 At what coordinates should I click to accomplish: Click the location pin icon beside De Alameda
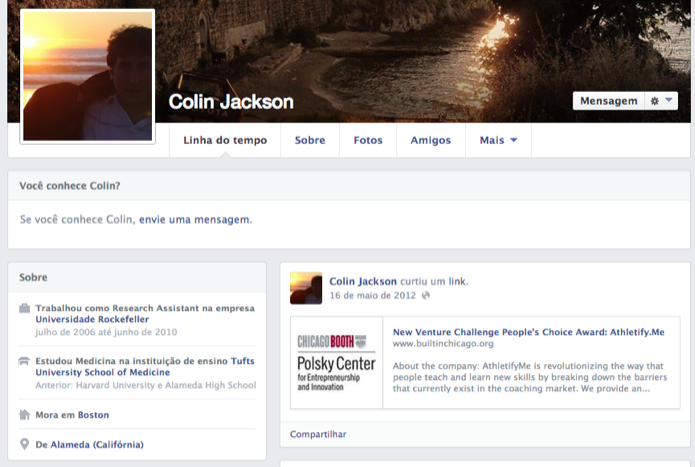pyautogui.click(x=24, y=444)
